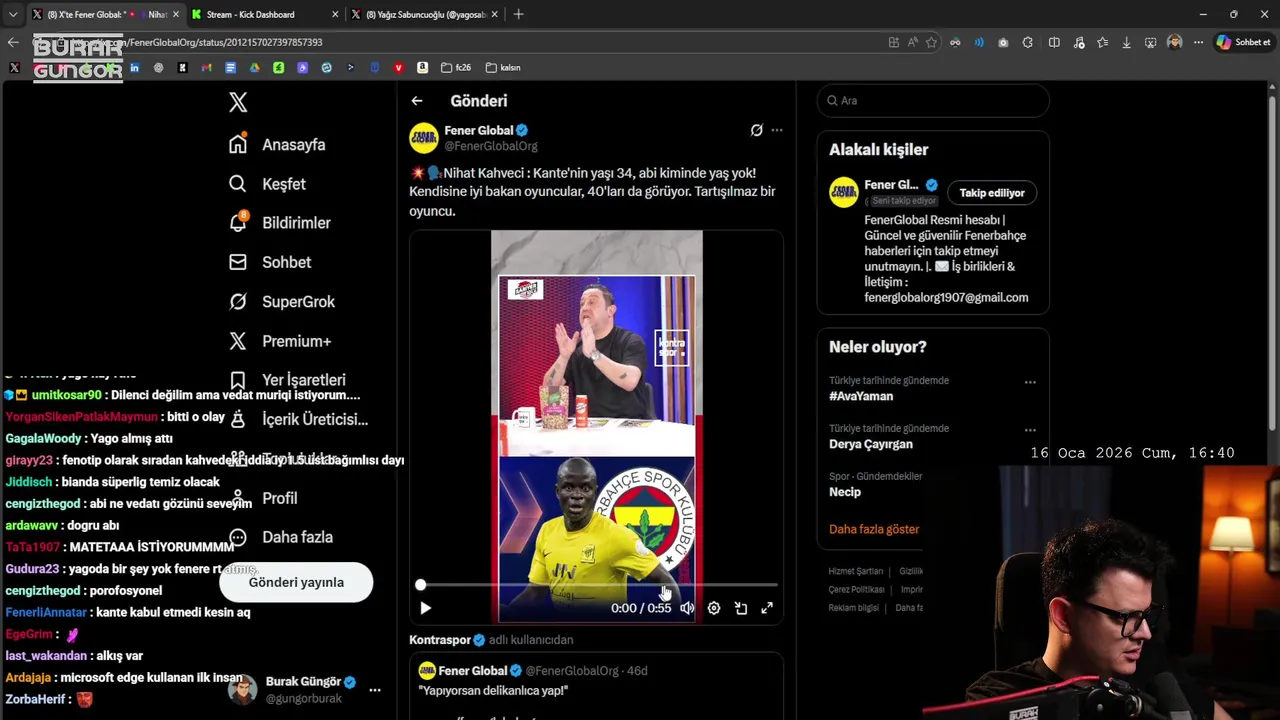1280x720 pixels.
Task: Open the #AvaYaman trend
Action: coord(861,396)
